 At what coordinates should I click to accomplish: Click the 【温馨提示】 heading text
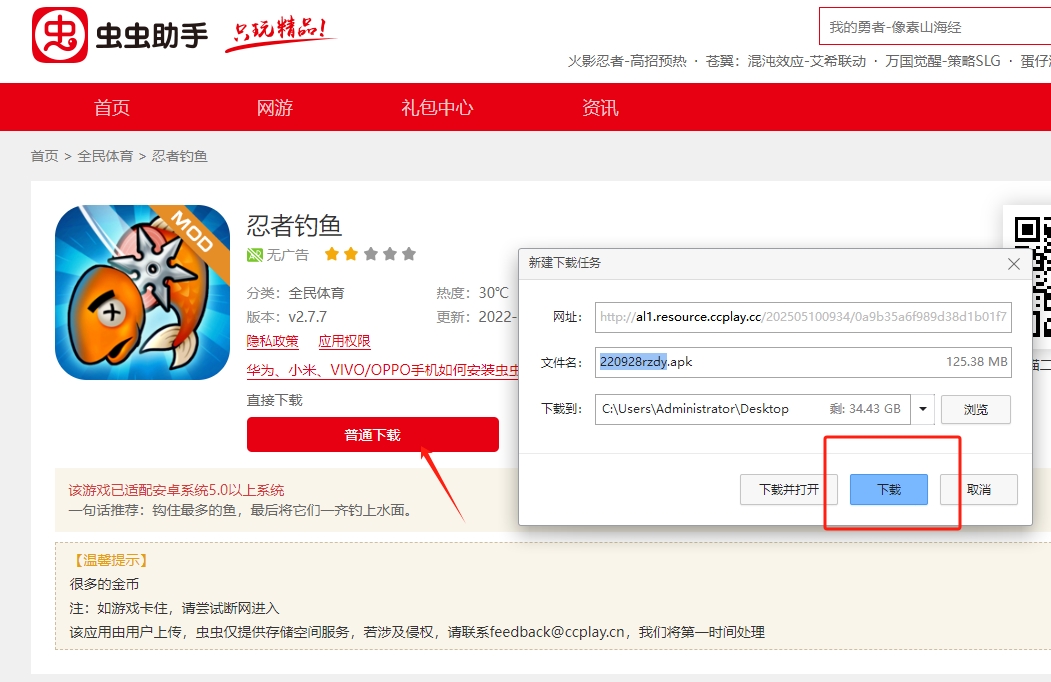[x=109, y=560]
